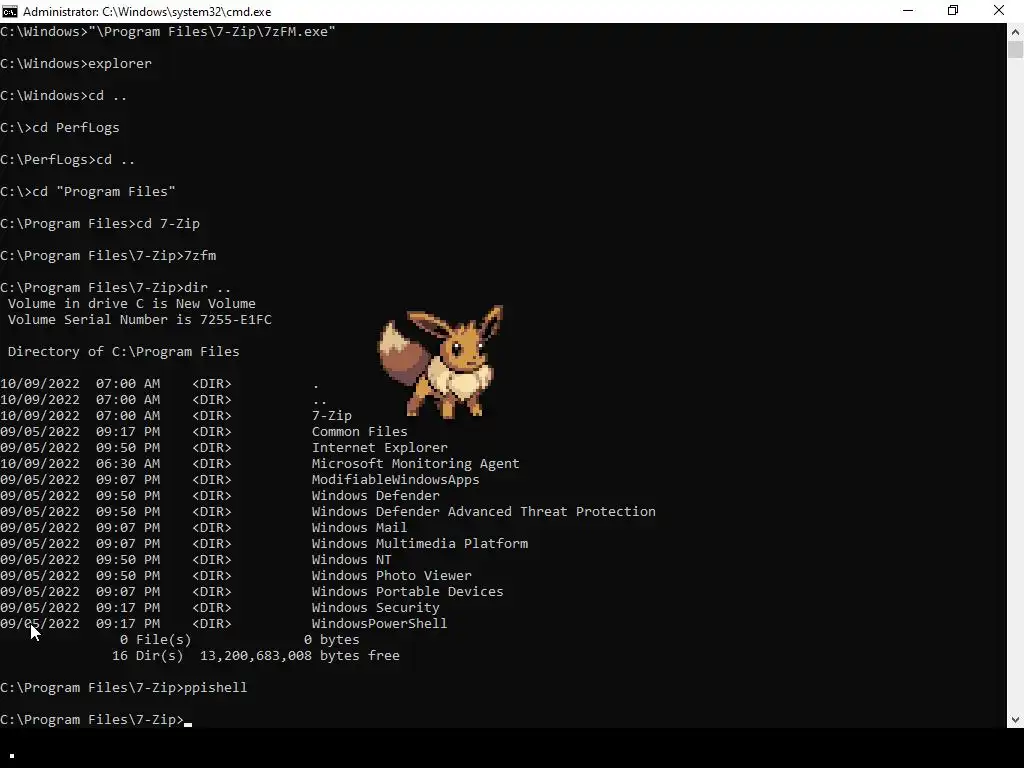This screenshot has height=768, width=1024.
Task: Click the '0 File(s)' summary line
Action: (240, 639)
